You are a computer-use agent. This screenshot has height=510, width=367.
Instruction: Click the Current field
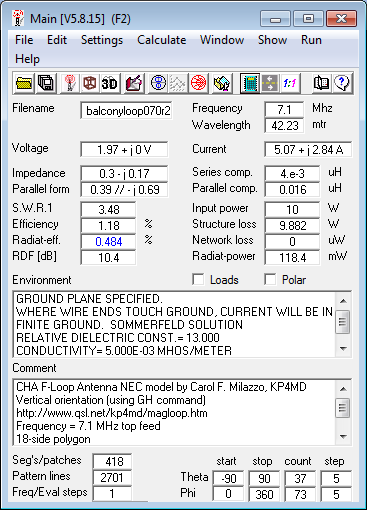308,149
